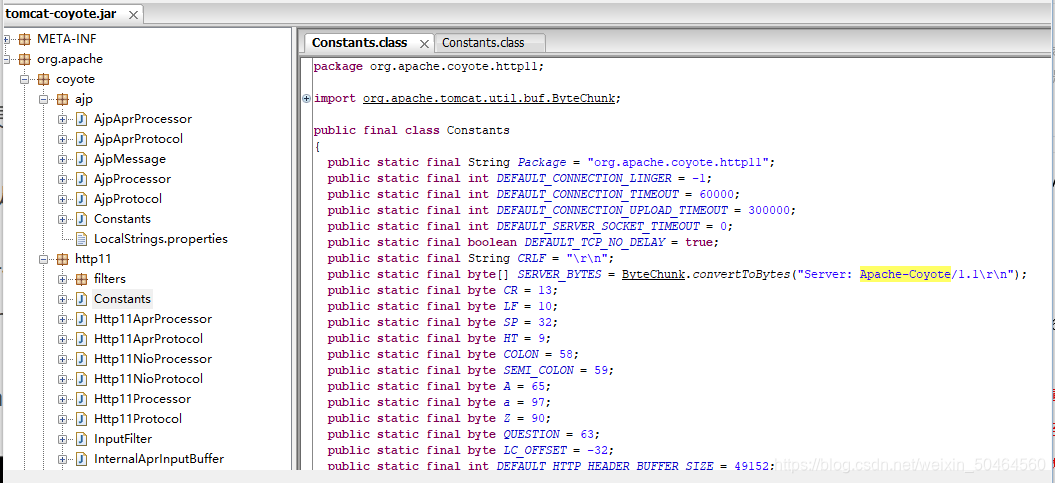
Task: Click the AjpProcessor class file icon
Action: [81, 180]
